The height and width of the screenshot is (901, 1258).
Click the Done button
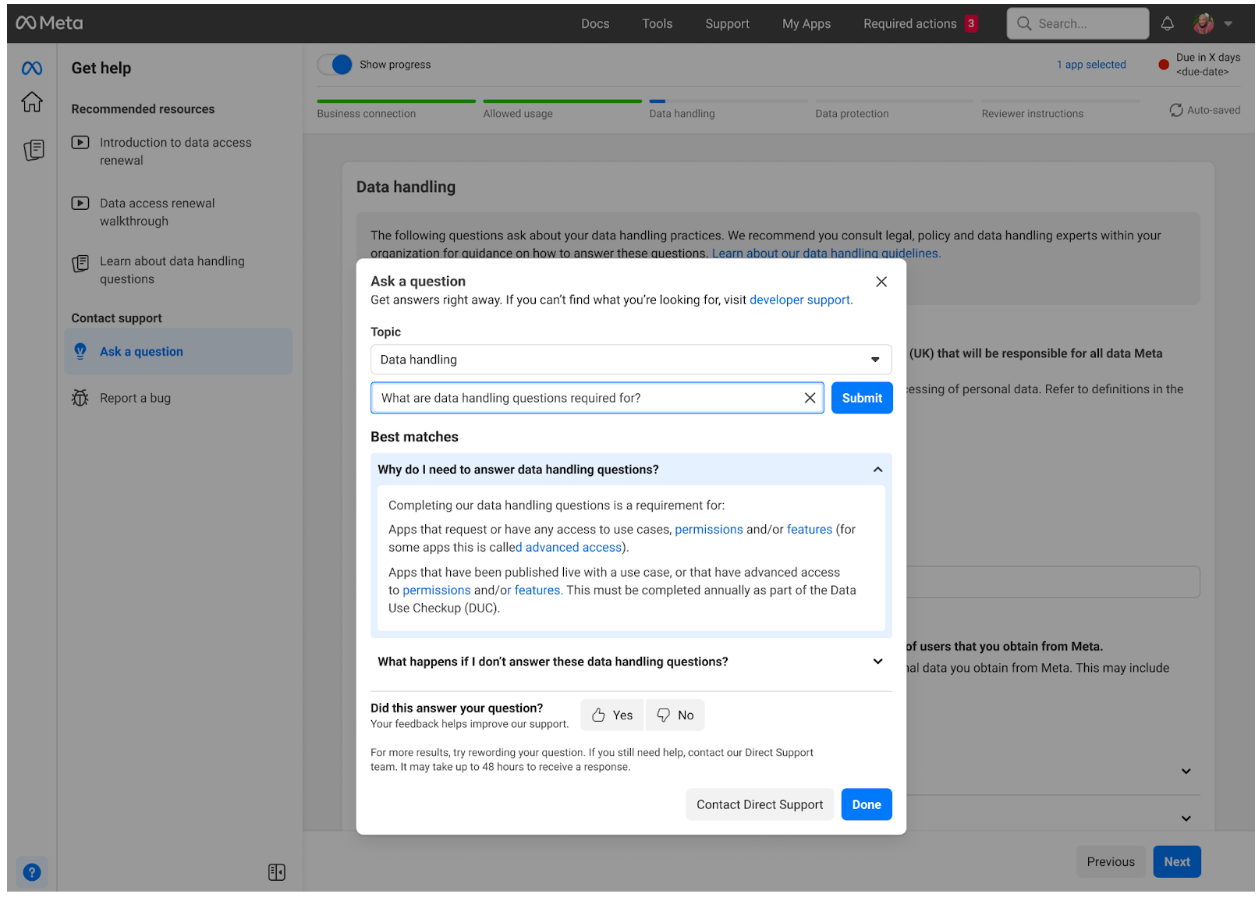(x=867, y=805)
